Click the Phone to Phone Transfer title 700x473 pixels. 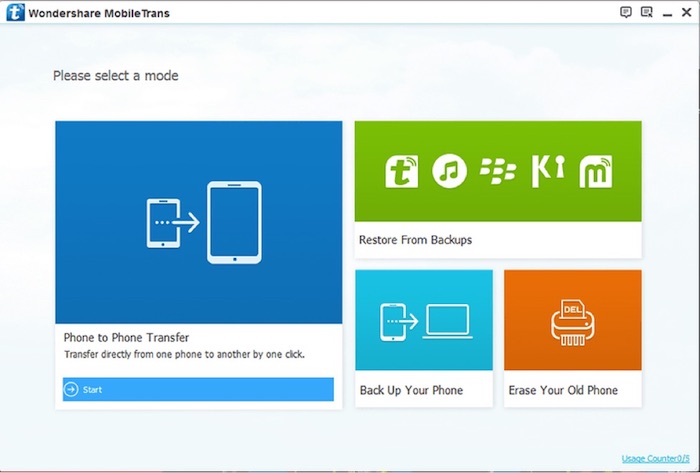click(126, 338)
